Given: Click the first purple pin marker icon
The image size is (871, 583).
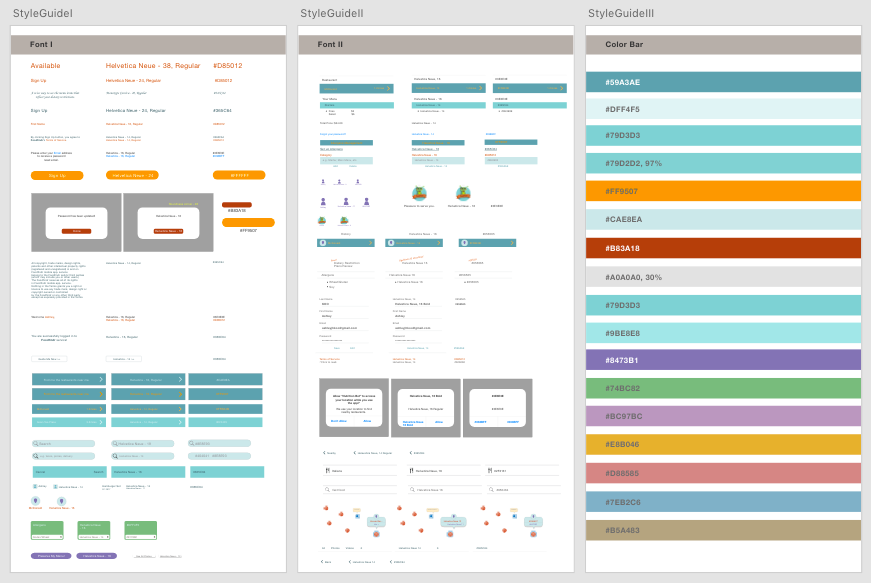Looking at the screenshot, I should coord(35,500).
